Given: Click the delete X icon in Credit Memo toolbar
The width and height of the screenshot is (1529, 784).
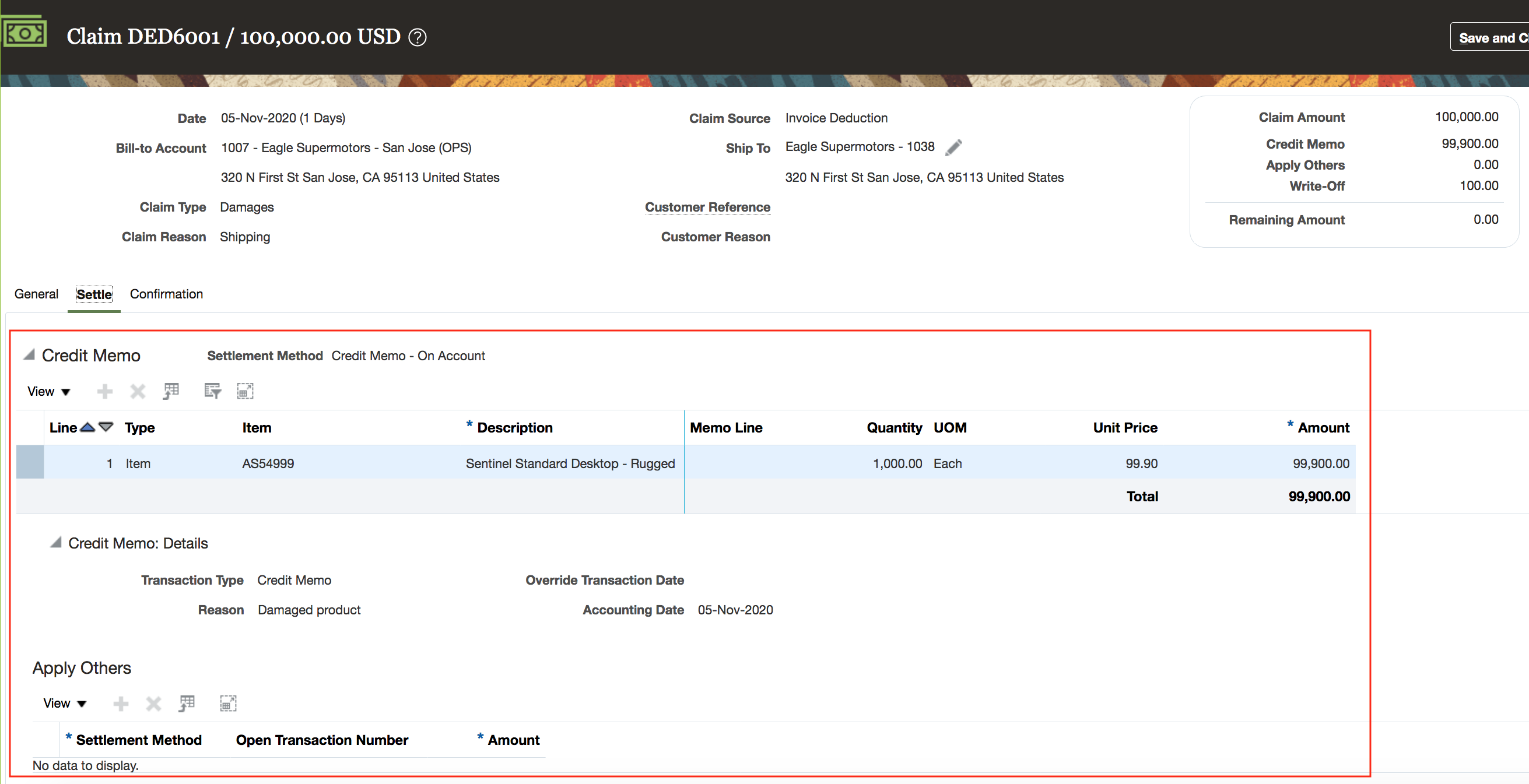Looking at the screenshot, I should [x=138, y=391].
